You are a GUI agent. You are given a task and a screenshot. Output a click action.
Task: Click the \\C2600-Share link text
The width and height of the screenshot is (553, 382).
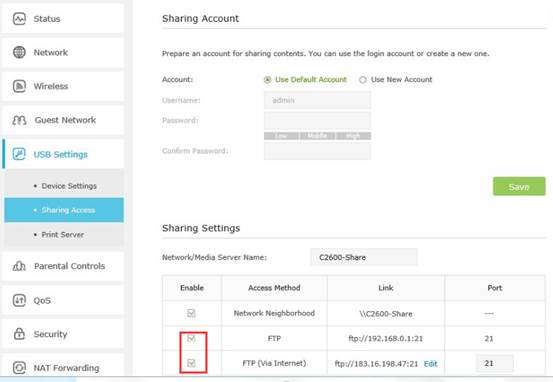coord(386,314)
